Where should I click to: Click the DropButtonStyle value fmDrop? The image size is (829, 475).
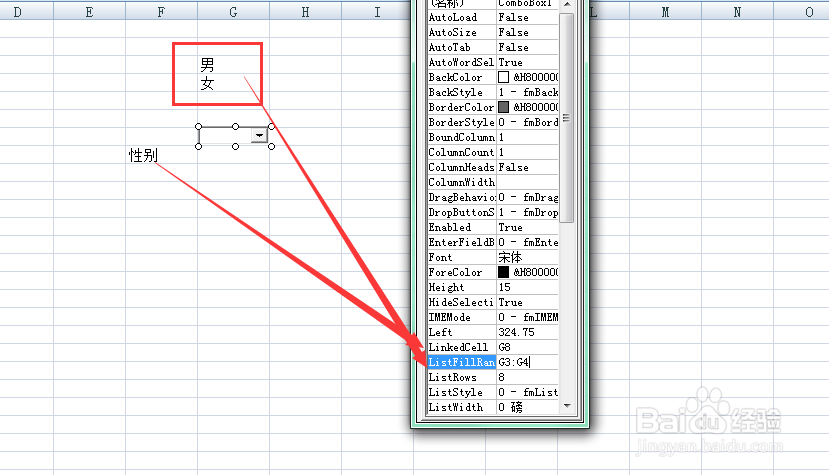tap(528, 212)
